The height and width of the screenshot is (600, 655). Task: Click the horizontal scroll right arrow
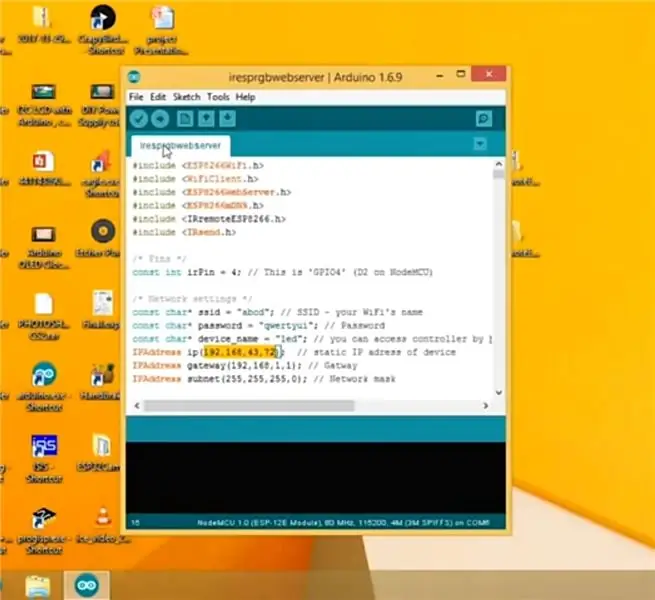click(x=485, y=405)
